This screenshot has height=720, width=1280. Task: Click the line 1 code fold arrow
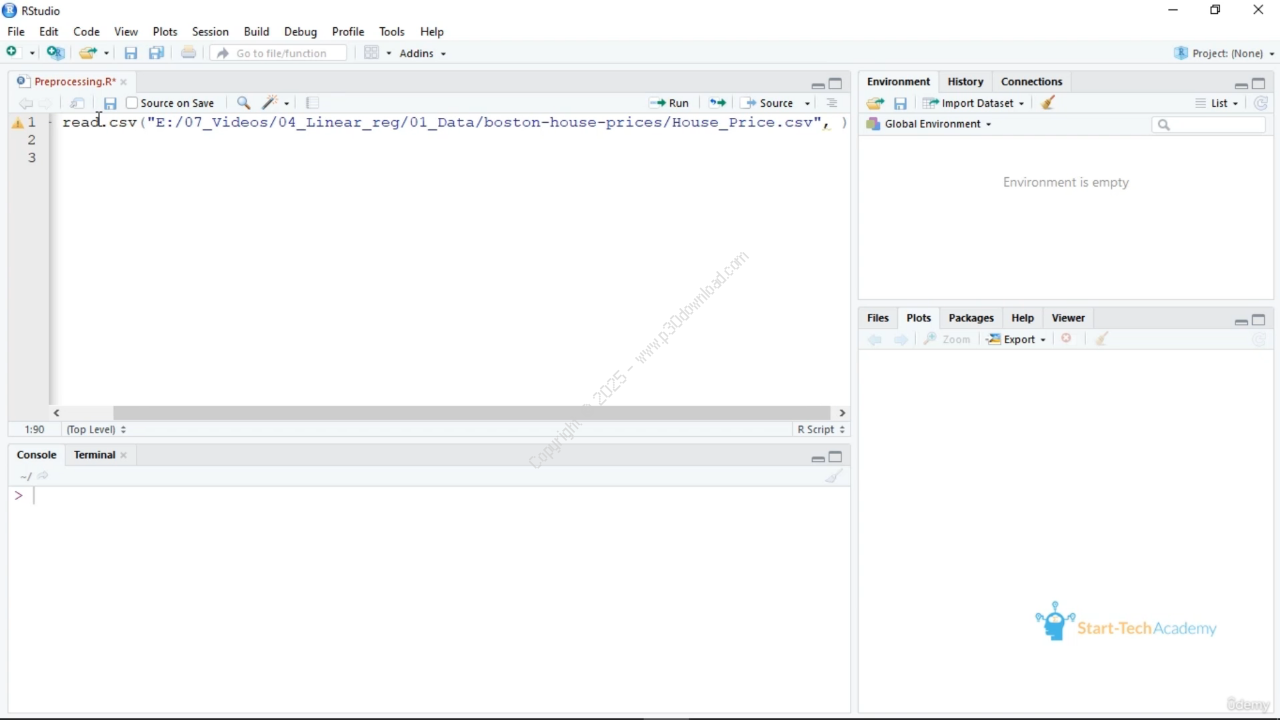[x=51, y=123]
